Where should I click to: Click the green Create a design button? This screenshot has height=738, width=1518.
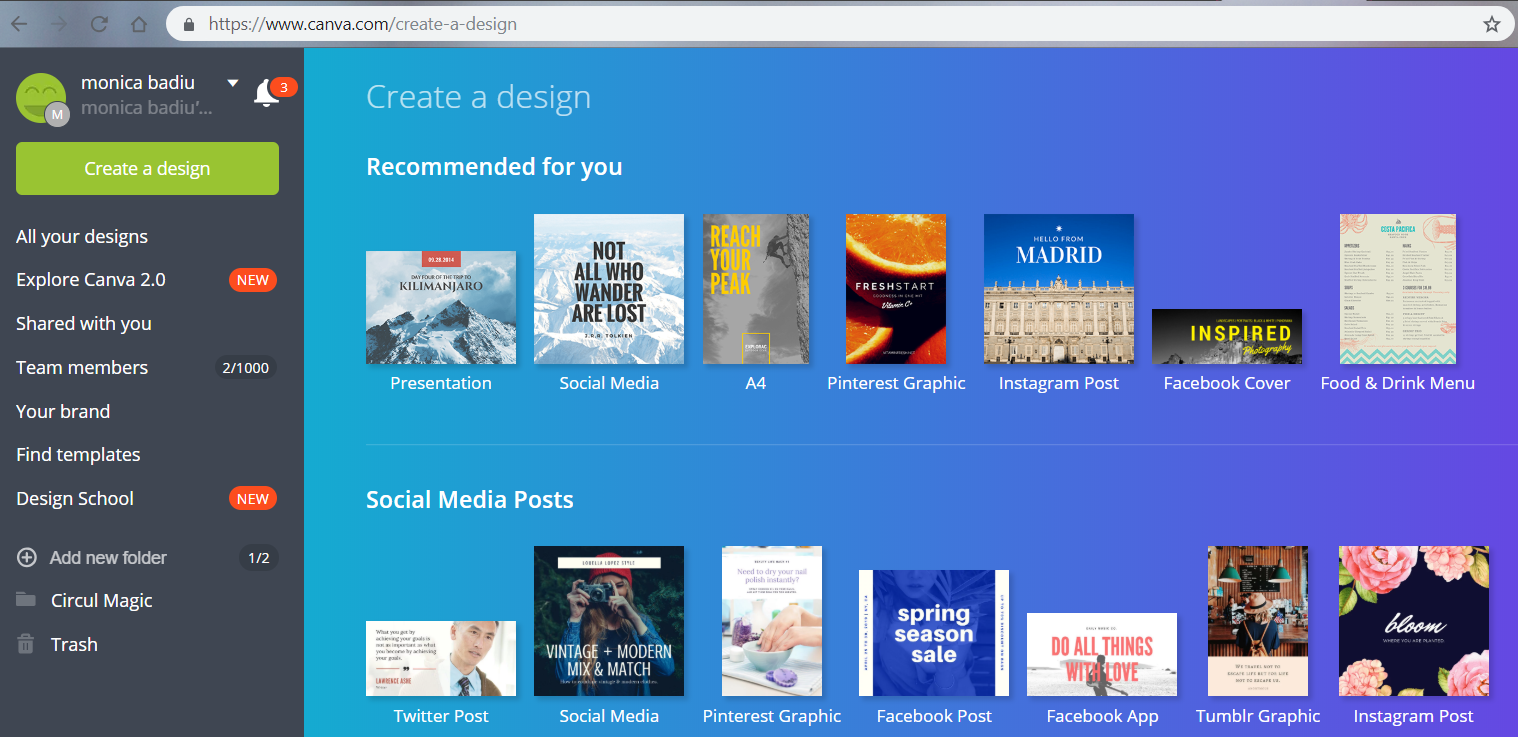click(147, 168)
